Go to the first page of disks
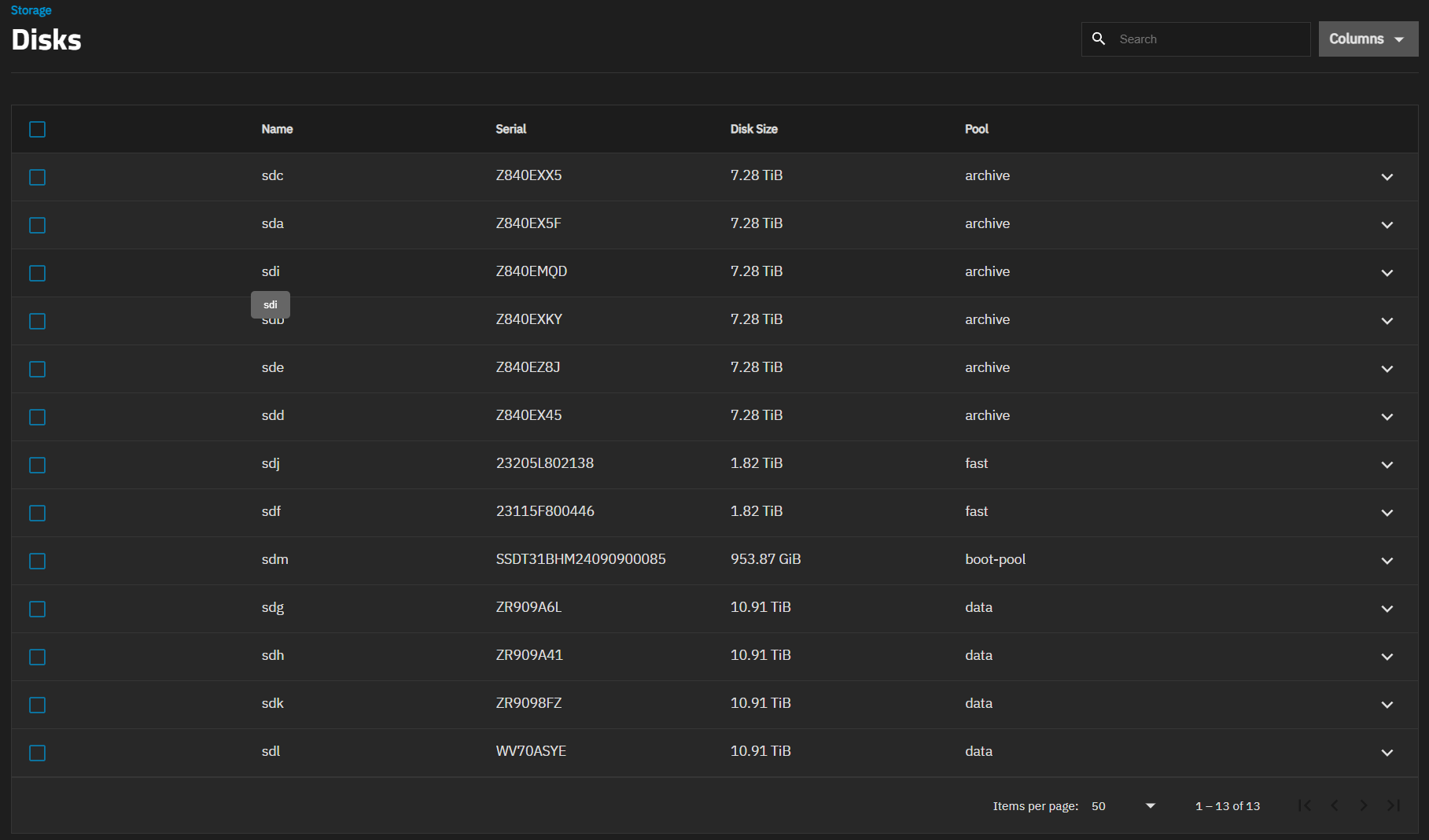The image size is (1429, 840). 1305,805
